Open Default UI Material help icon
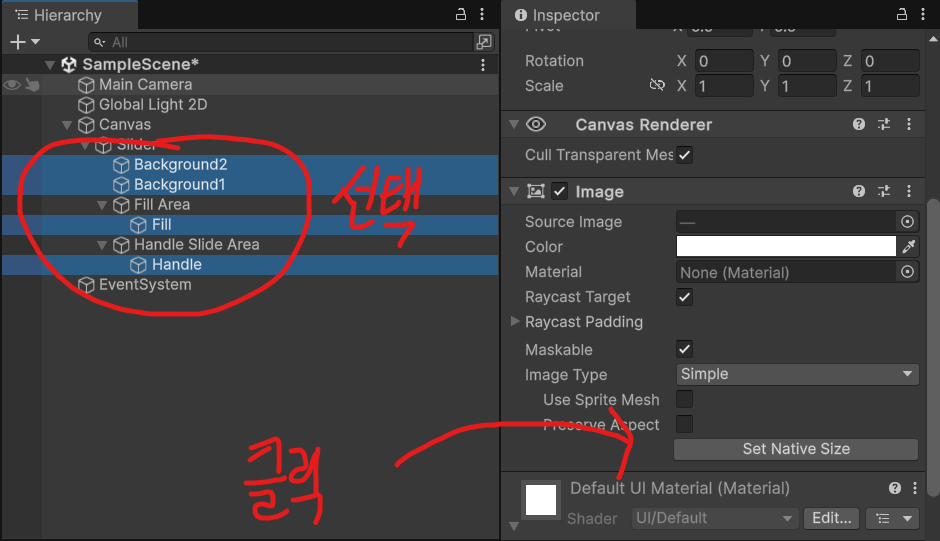 tap(895, 488)
